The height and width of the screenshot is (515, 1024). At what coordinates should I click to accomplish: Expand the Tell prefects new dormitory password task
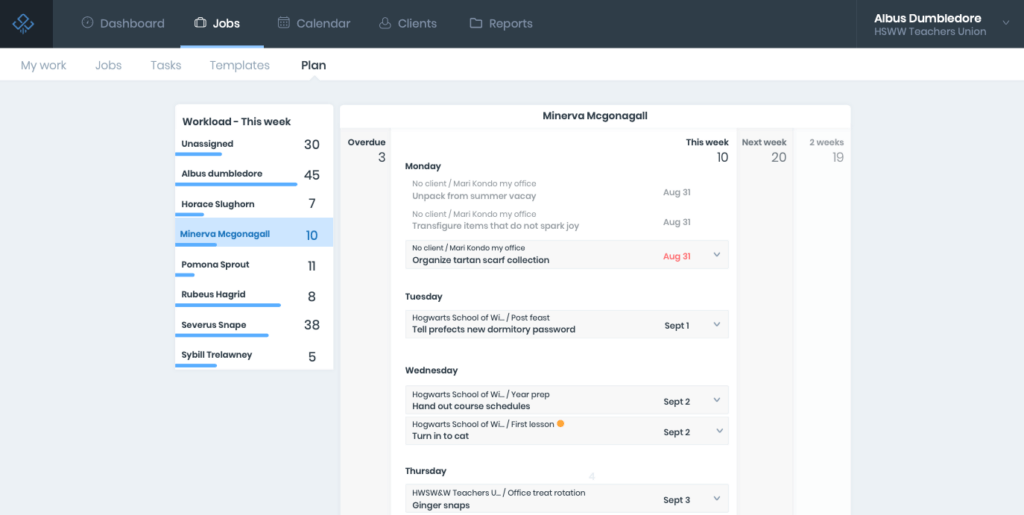click(x=717, y=324)
